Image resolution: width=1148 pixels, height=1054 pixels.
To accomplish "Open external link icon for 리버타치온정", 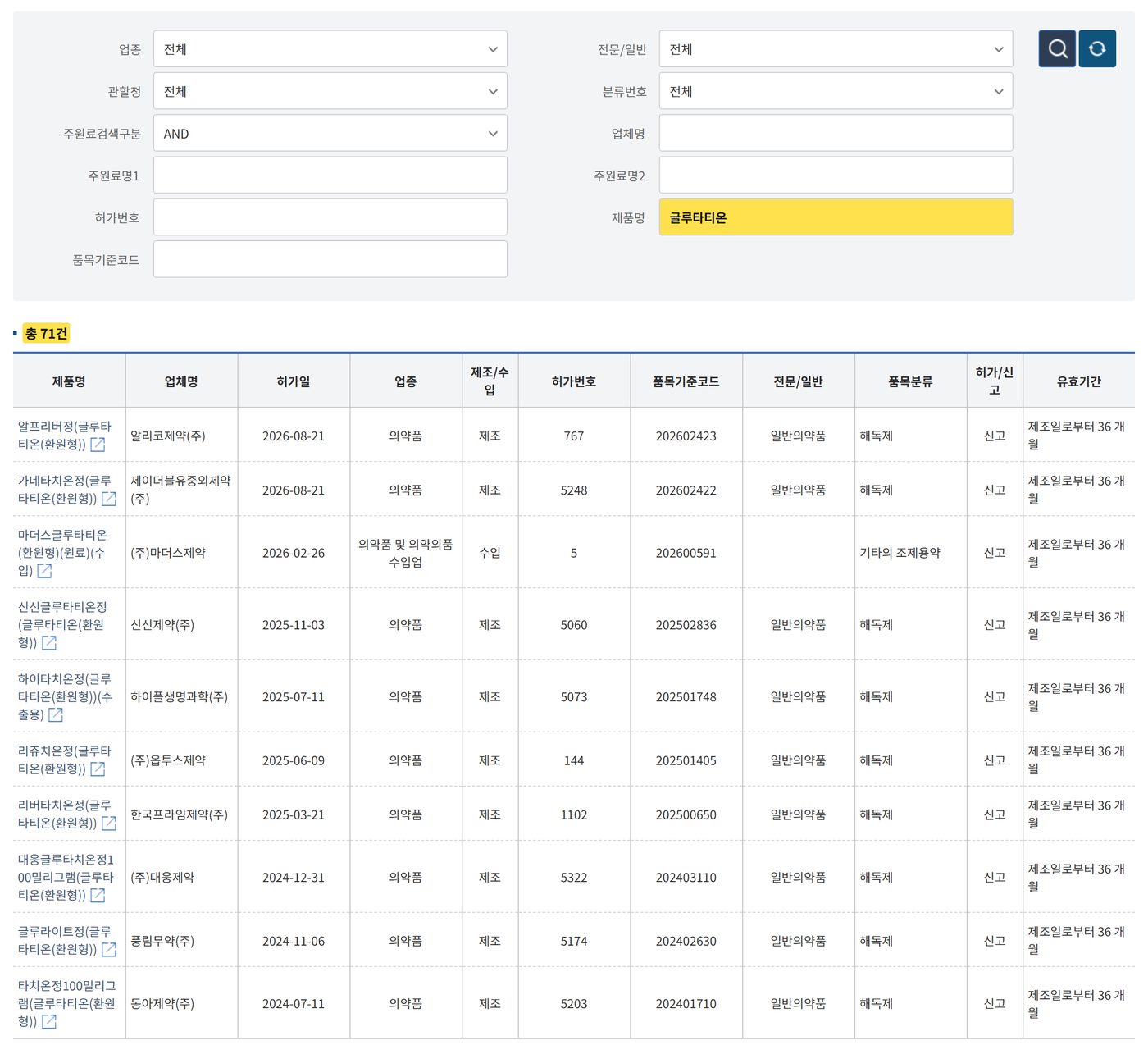I will click(108, 824).
